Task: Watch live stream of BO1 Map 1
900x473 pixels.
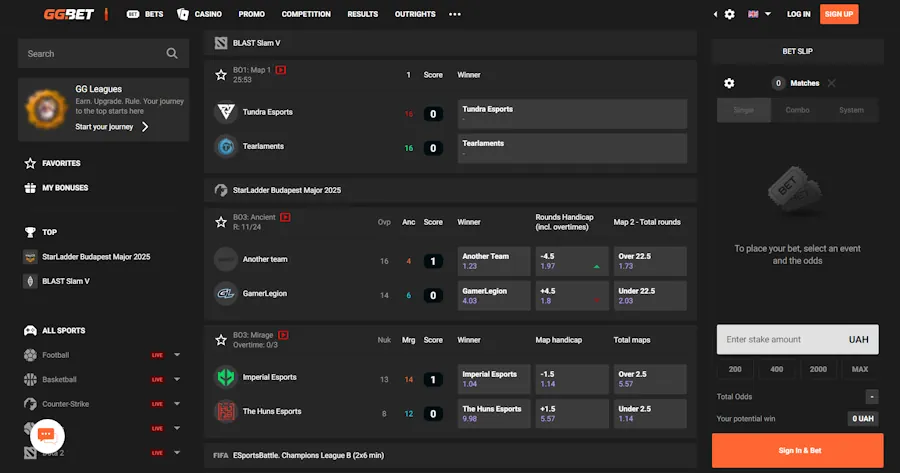Action: (281, 70)
